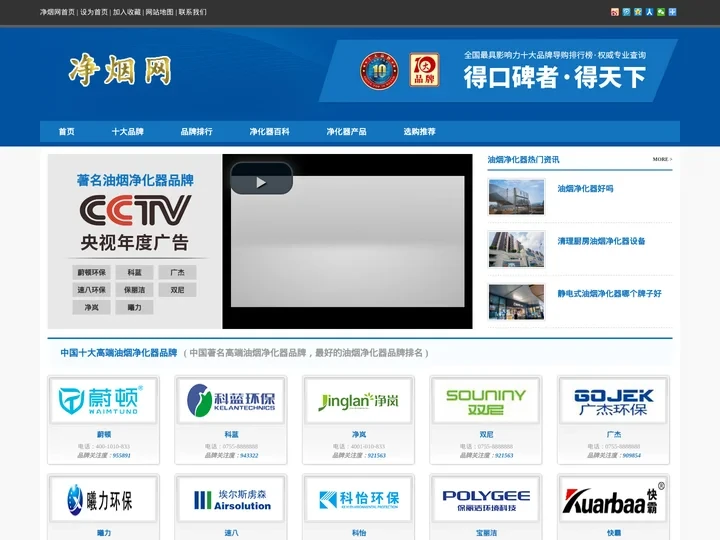
Task: Click the 科怡环保 brand logo
Action: (x=359, y=499)
